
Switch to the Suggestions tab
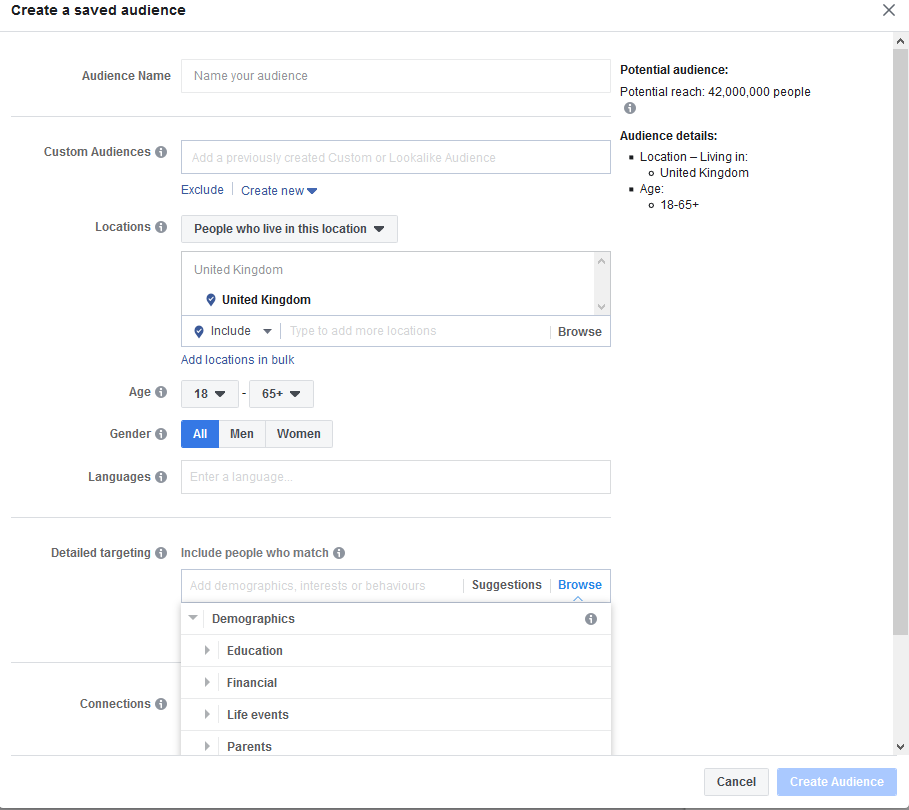pyautogui.click(x=506, y=585)
